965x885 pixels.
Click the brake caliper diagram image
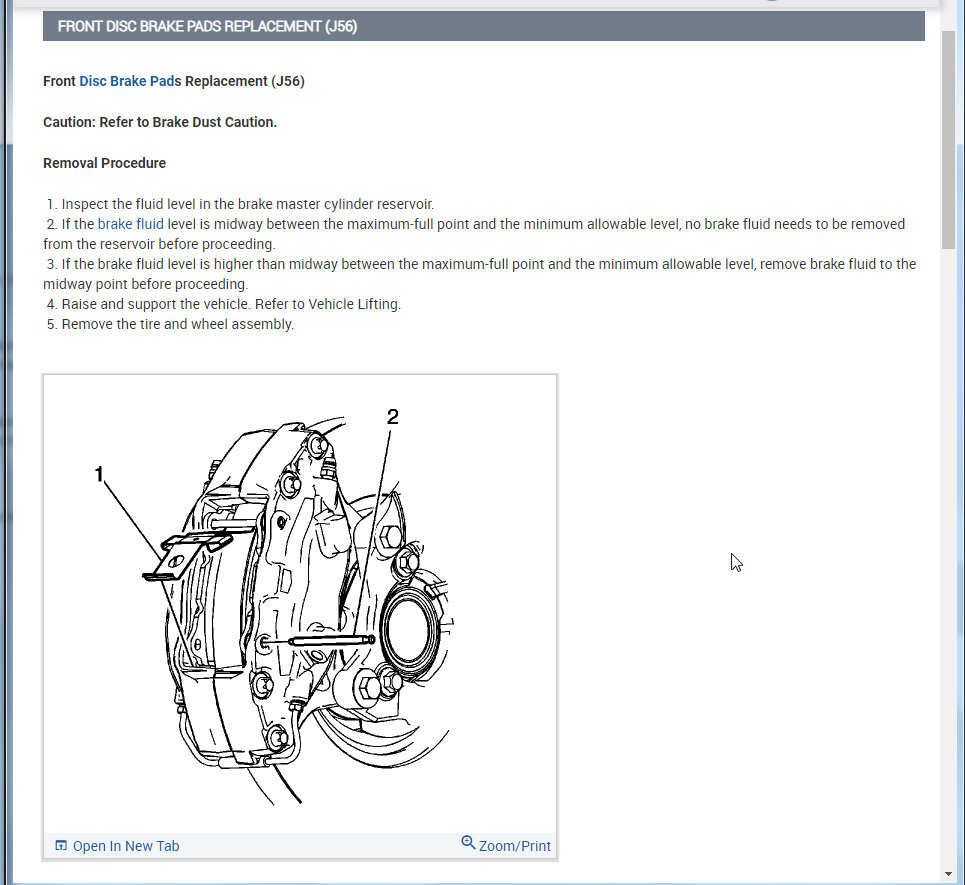pos(300,604)
